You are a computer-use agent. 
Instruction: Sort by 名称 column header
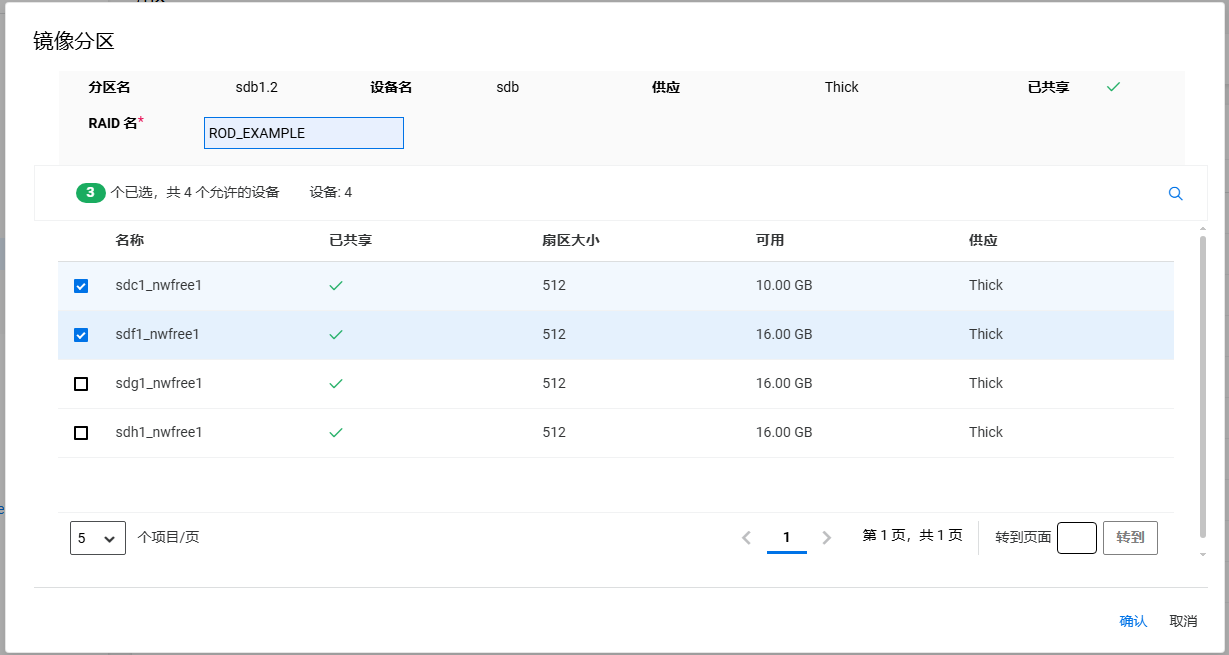[130, 241]
